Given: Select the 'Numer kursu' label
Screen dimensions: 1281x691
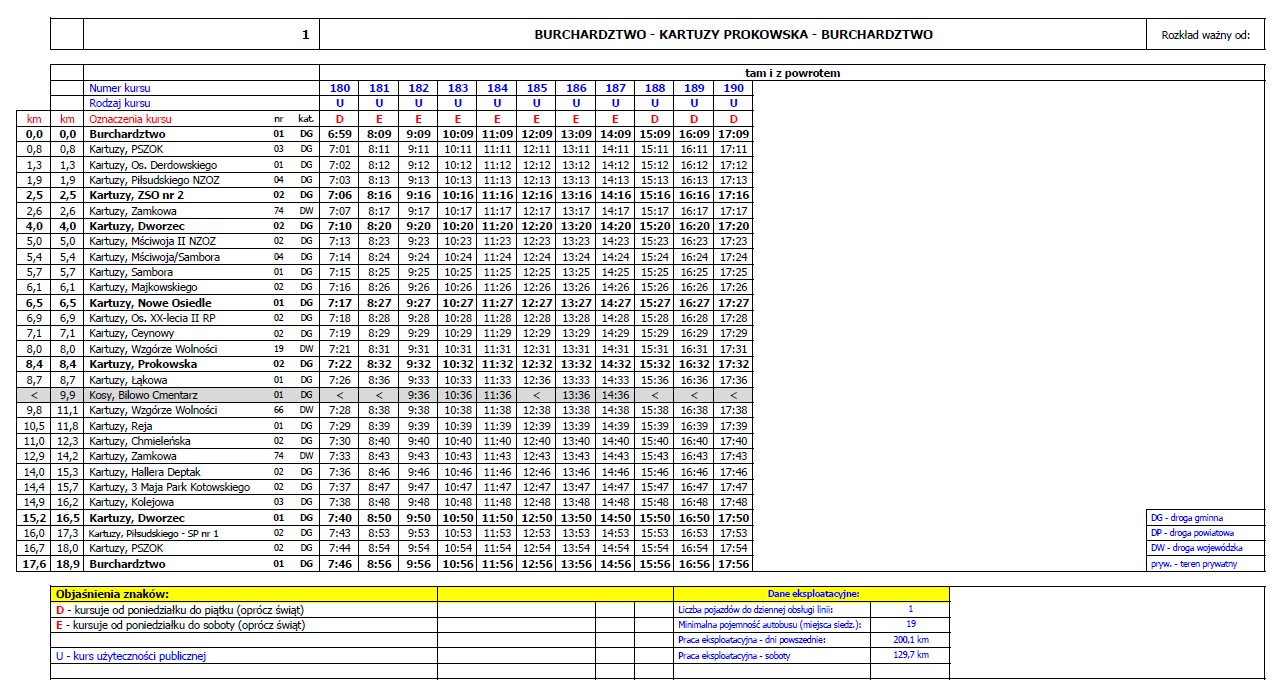Looking at the screenshot, I should point(120,88).
